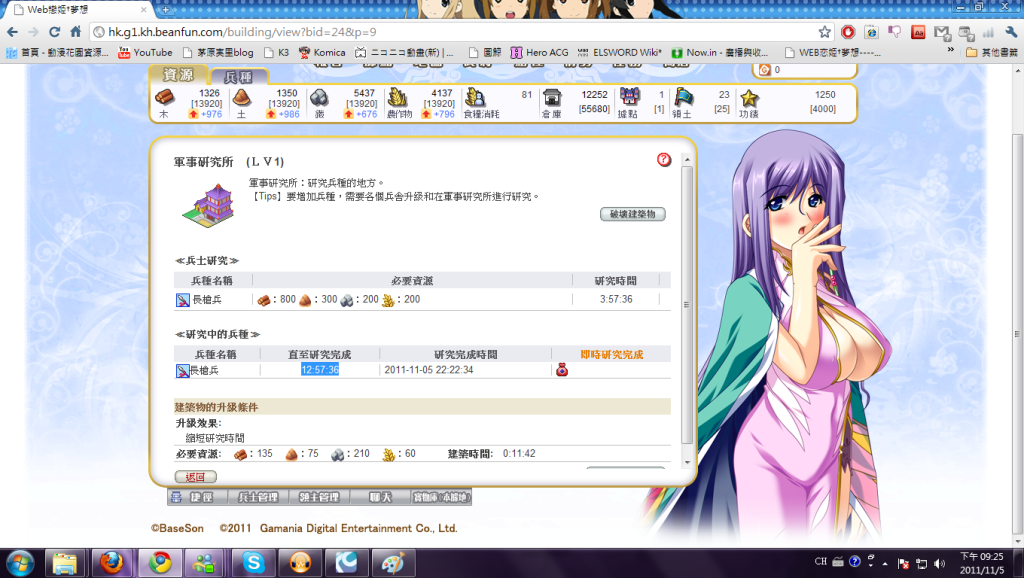Switch to the 兵種 tab

pyautogui.click(x=238, y=77)
